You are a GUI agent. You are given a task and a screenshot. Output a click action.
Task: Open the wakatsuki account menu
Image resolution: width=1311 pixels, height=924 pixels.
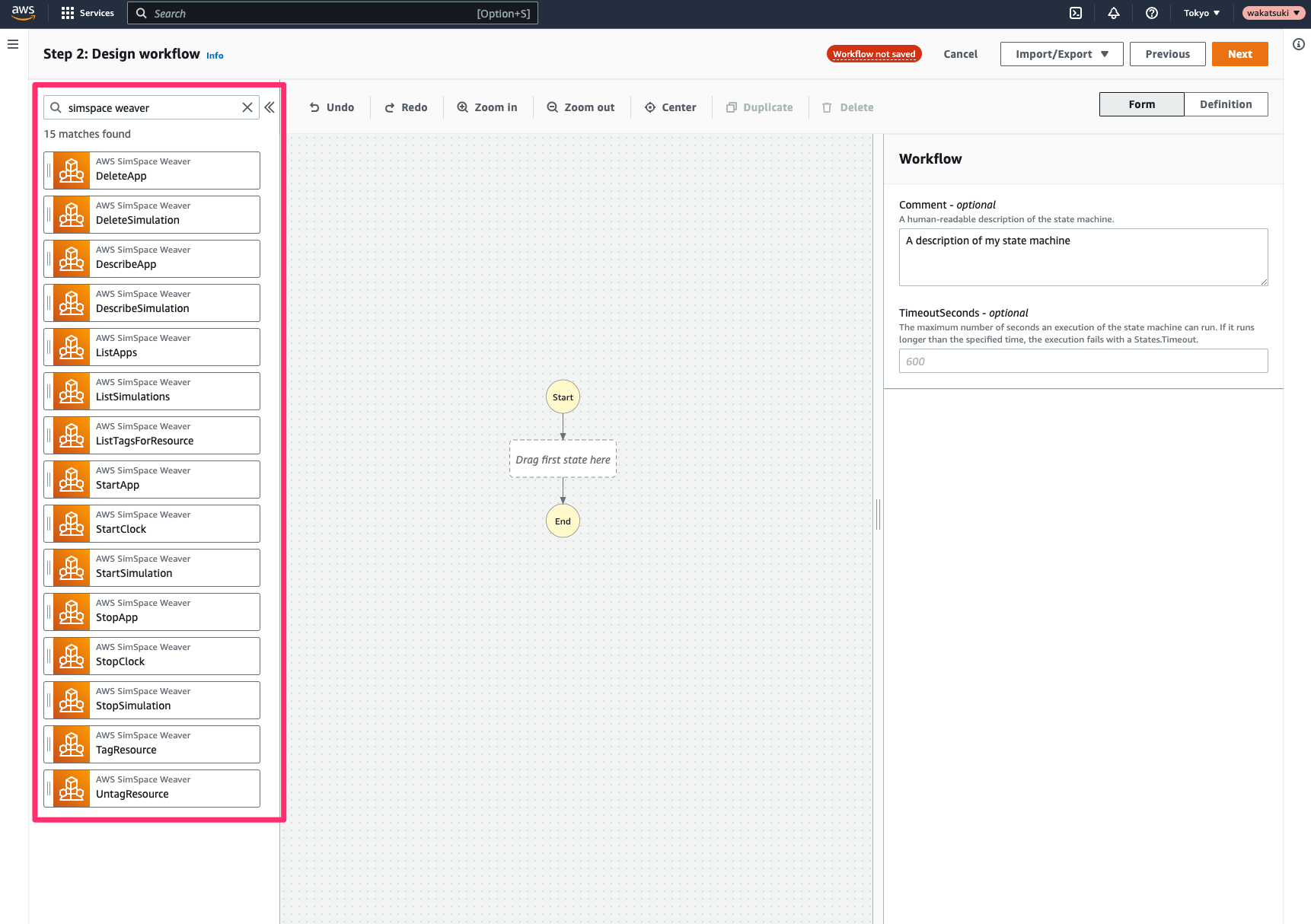[x=1274, y=13]
